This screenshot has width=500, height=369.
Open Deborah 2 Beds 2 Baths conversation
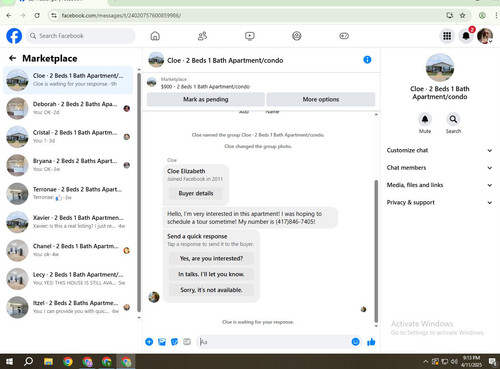[68, 108]
